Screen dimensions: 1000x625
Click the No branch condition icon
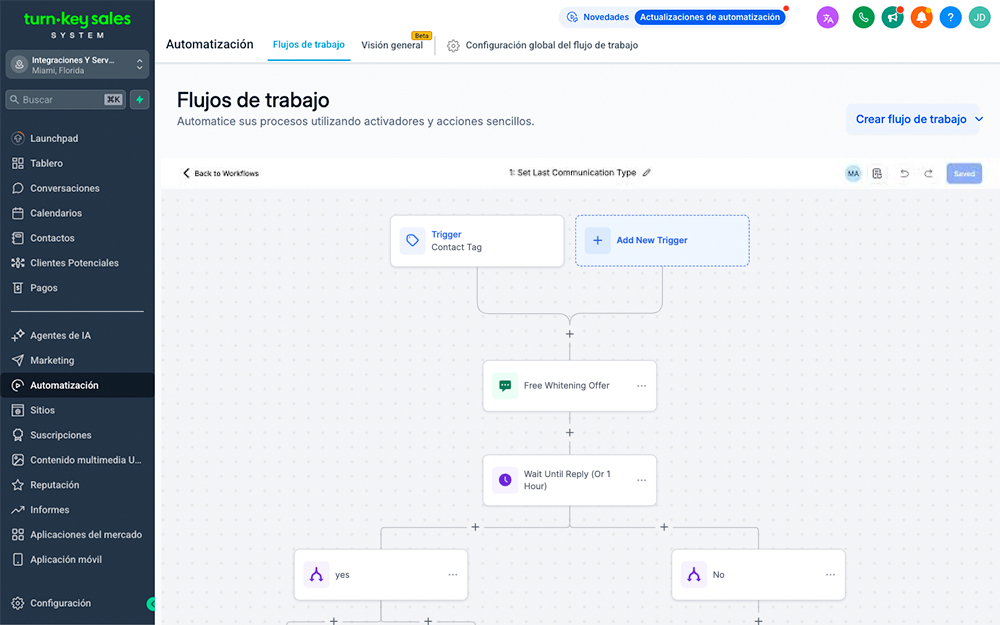click(694, 575)
